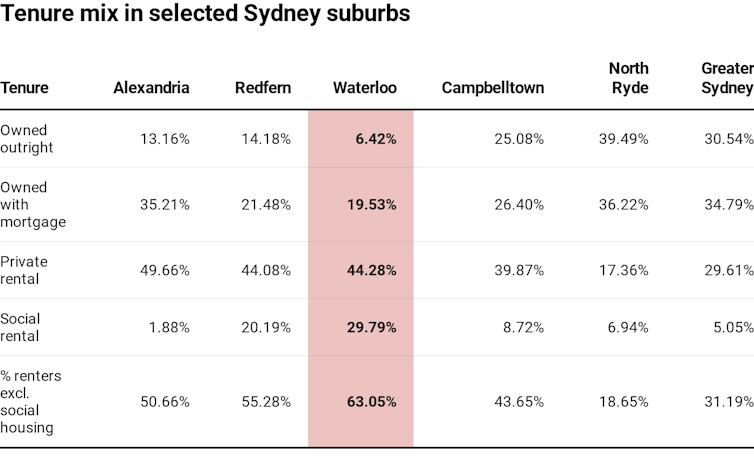Image resolution: width=754 pixels, height=458 pixels.
Task: Click the Waterloo column header
Action: coord(365,88)
